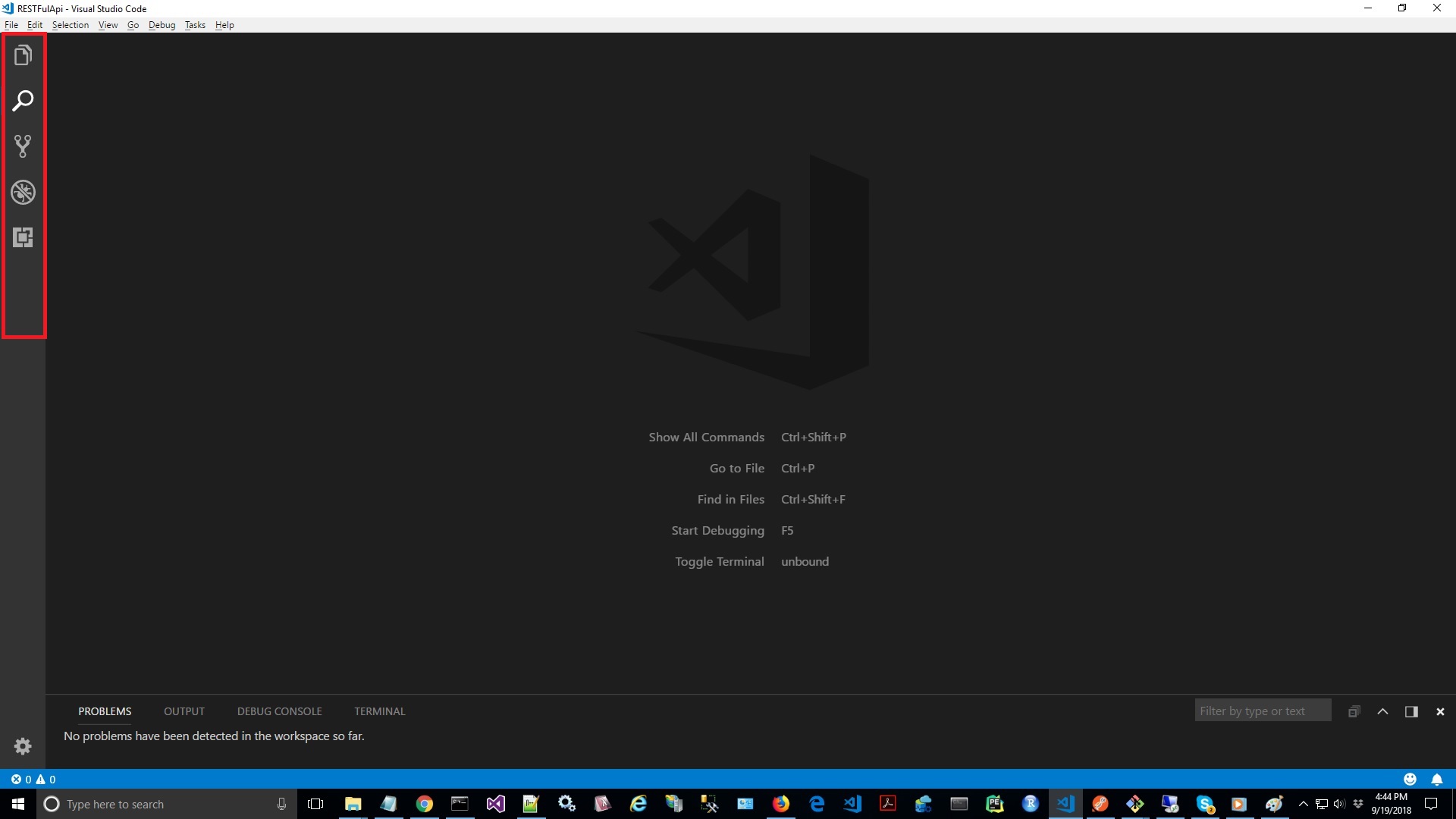Open the Debug menu
Screen dimensions: 1456x819
click(x=162, y=25)
